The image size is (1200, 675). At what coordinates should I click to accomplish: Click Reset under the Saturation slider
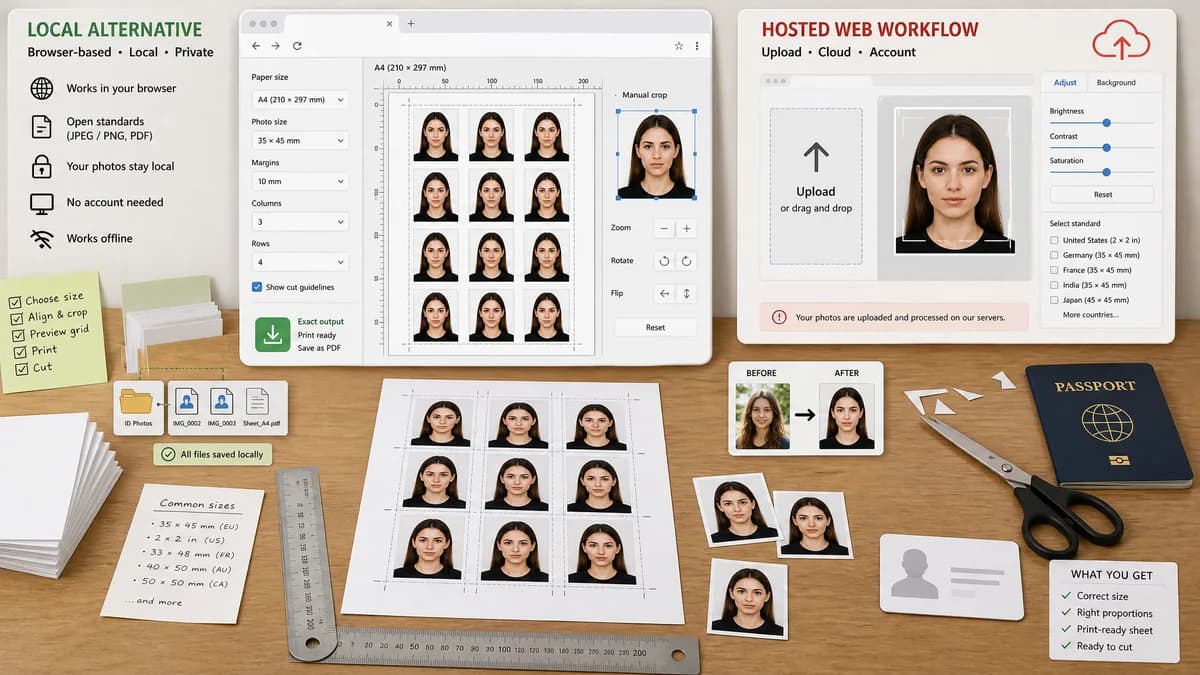point(1102,195)
